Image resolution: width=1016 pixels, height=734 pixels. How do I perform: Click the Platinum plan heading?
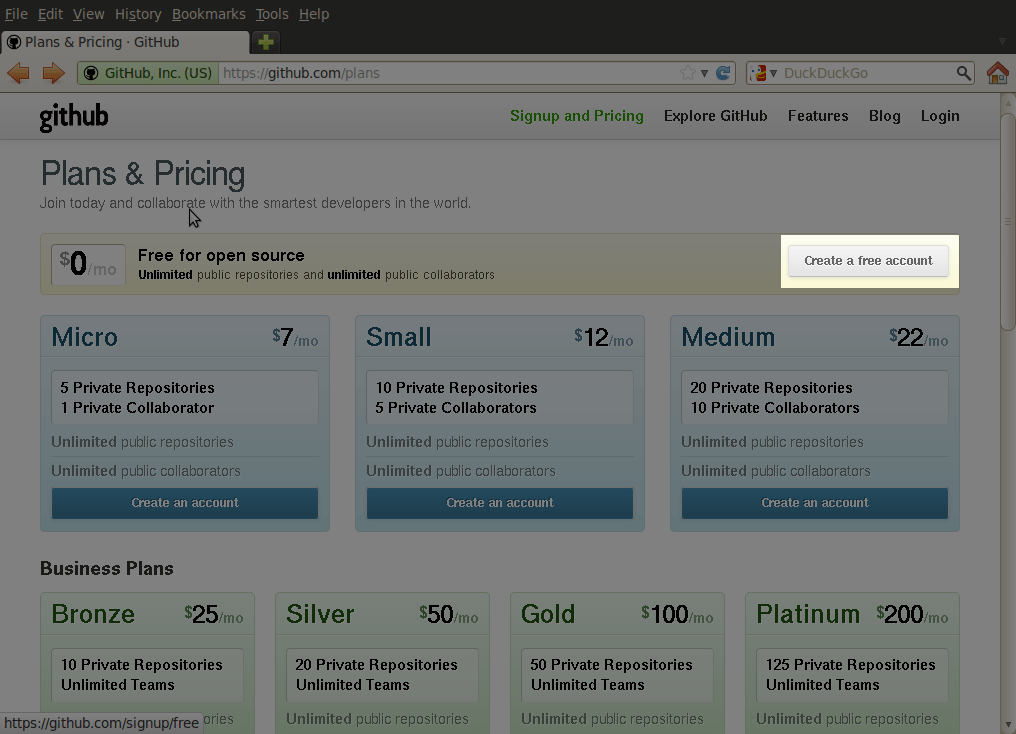tap(808, 614)
